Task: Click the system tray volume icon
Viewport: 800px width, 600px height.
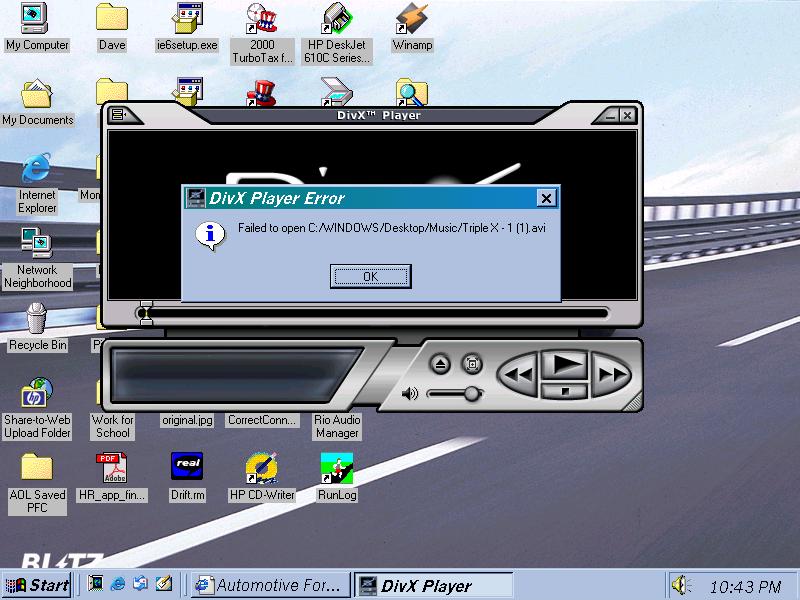Action: point(681,585)
